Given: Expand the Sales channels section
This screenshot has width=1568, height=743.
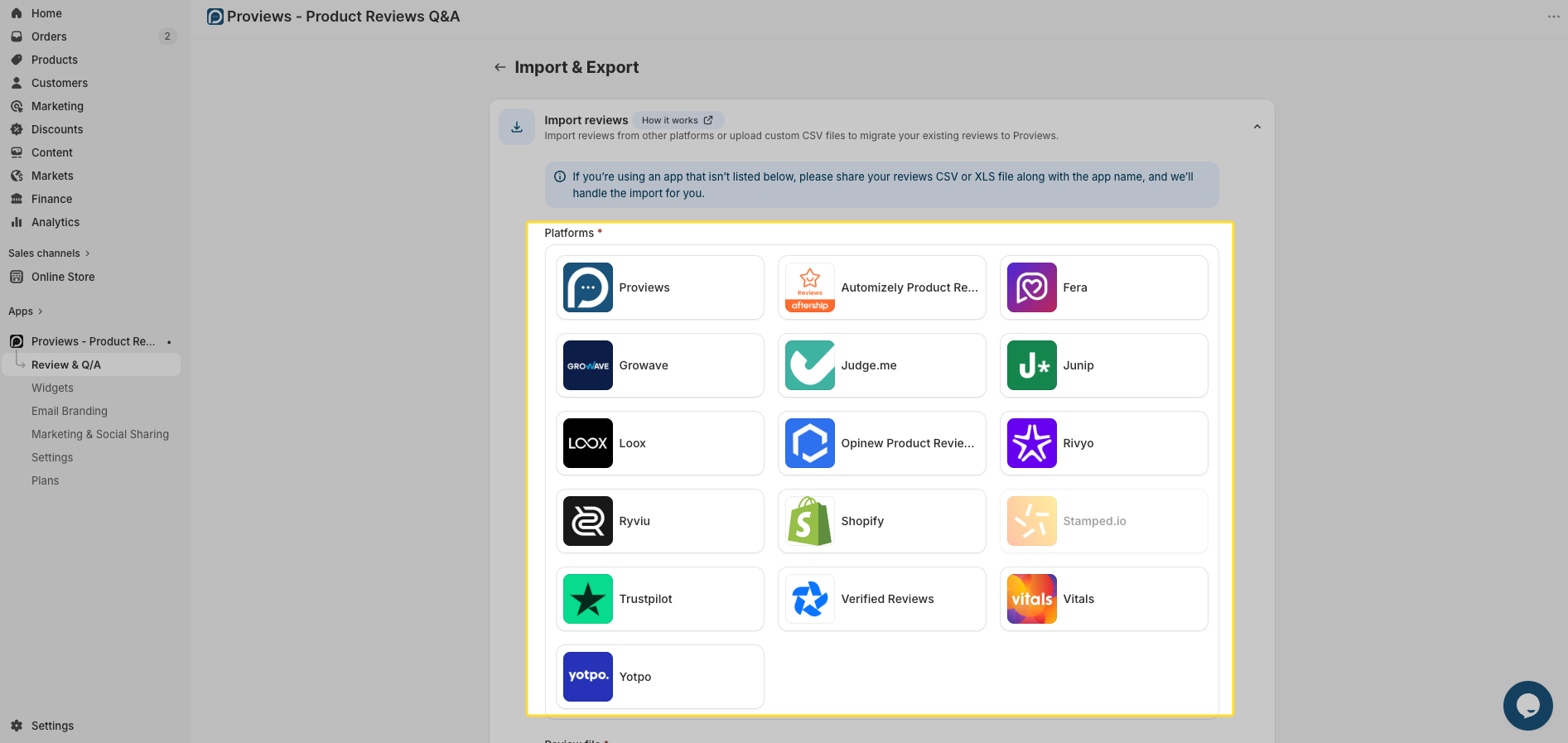Looking at the screenshot, I should tap(49, 253).
